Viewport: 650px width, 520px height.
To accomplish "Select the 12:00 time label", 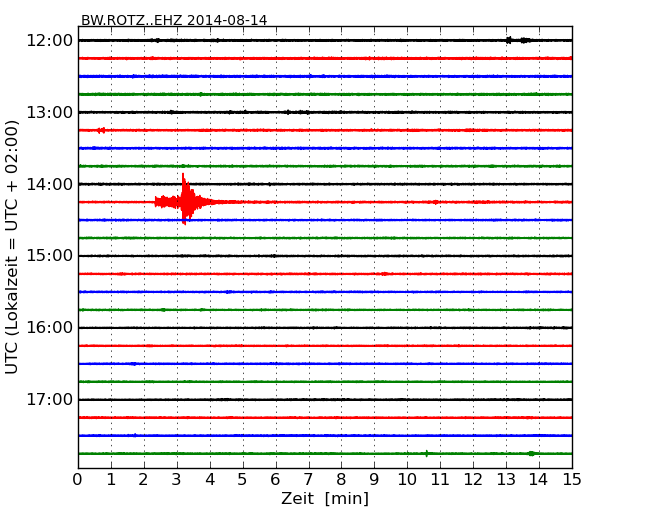I will pyautogui.click(x=49, y=41).
